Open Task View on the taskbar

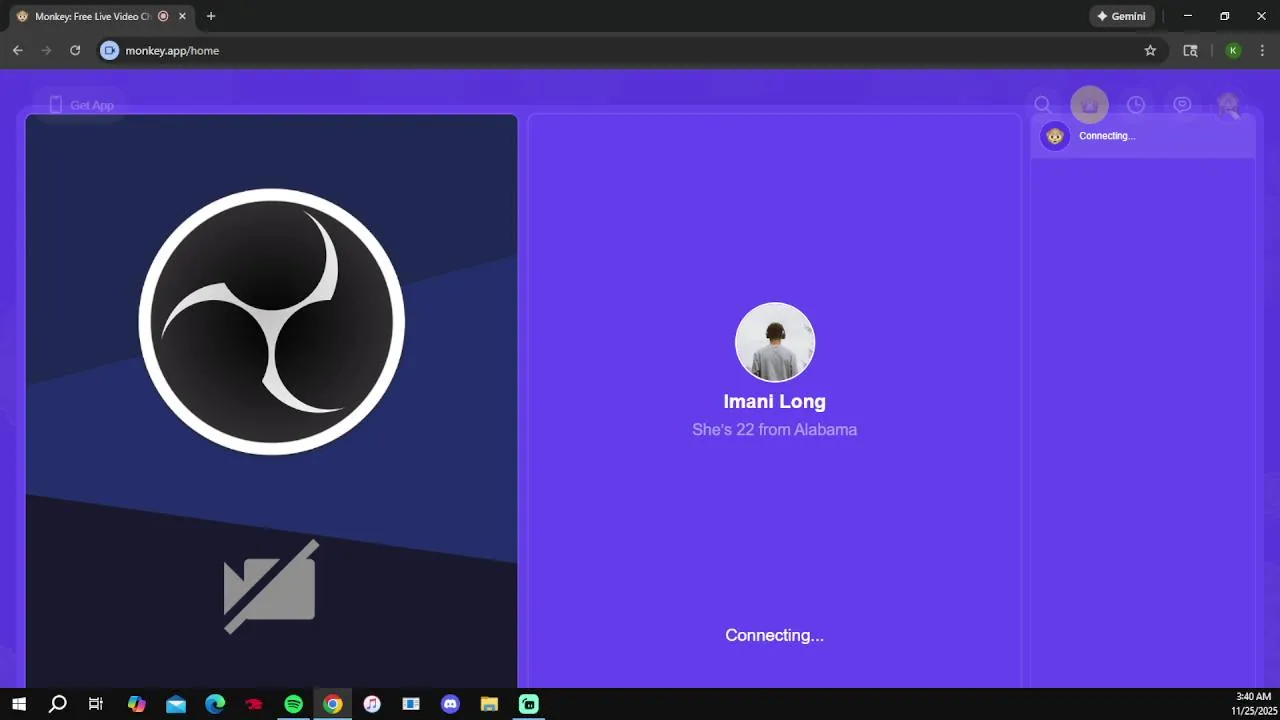click(x=96, y=704)
